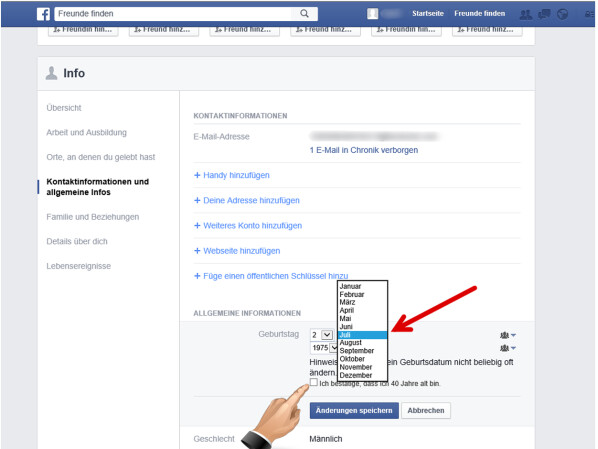Screen dimensions: 598x449
Task: Select August in month list
Action: [362, 343]
